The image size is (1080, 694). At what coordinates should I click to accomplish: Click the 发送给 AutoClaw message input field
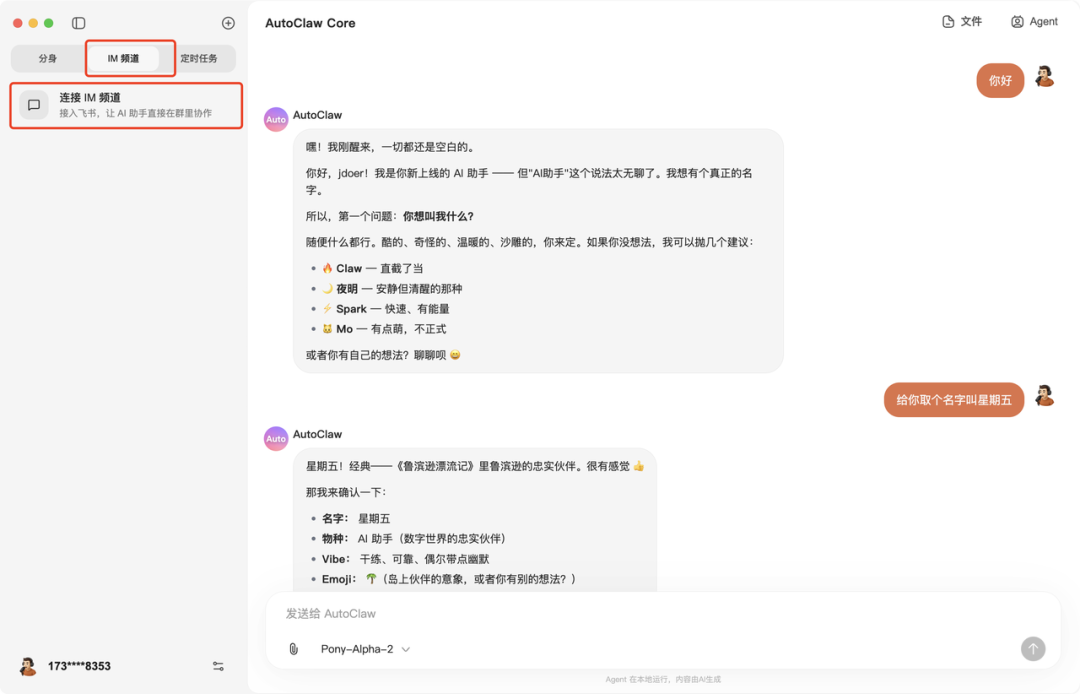[600, 613]
